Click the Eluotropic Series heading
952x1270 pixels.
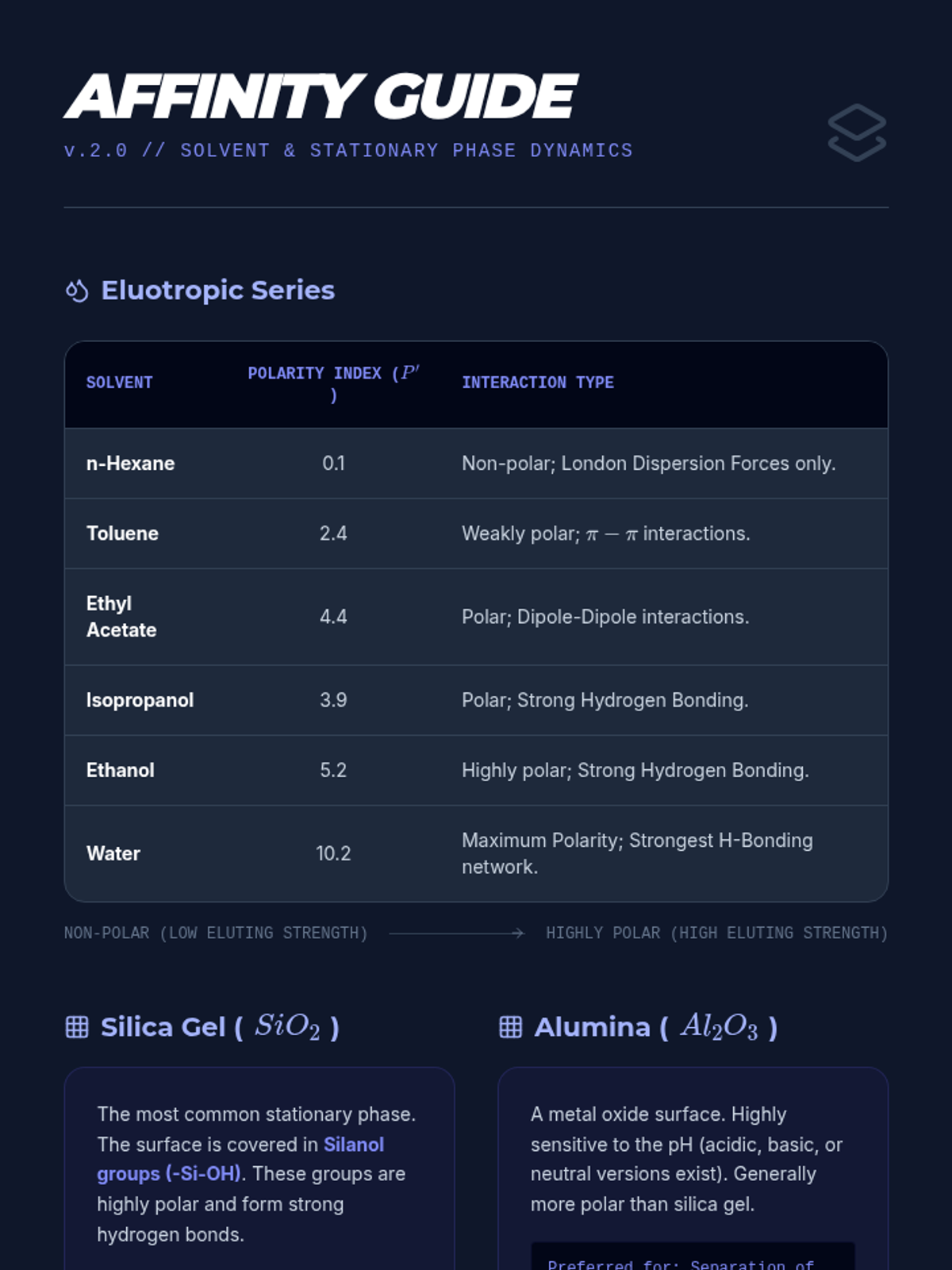(x=218, y=291)
